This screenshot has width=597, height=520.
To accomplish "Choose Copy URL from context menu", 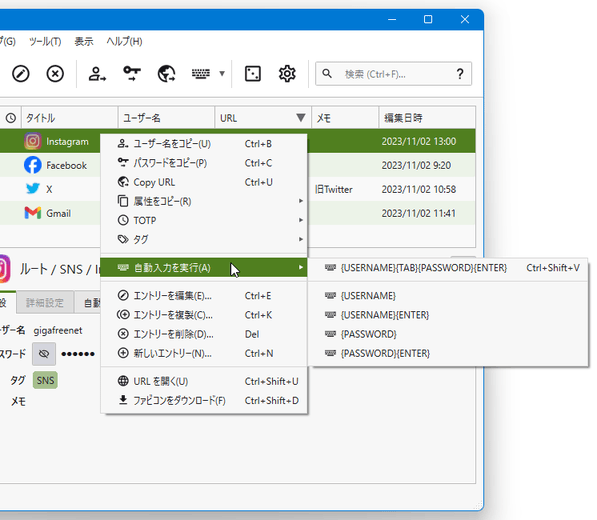I will tap(204, 182).
